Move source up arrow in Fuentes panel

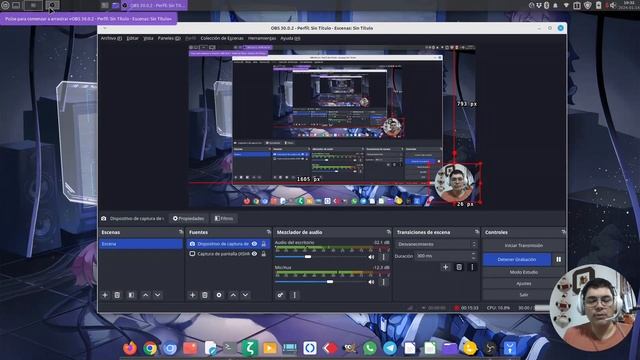[x=233, y=295]
